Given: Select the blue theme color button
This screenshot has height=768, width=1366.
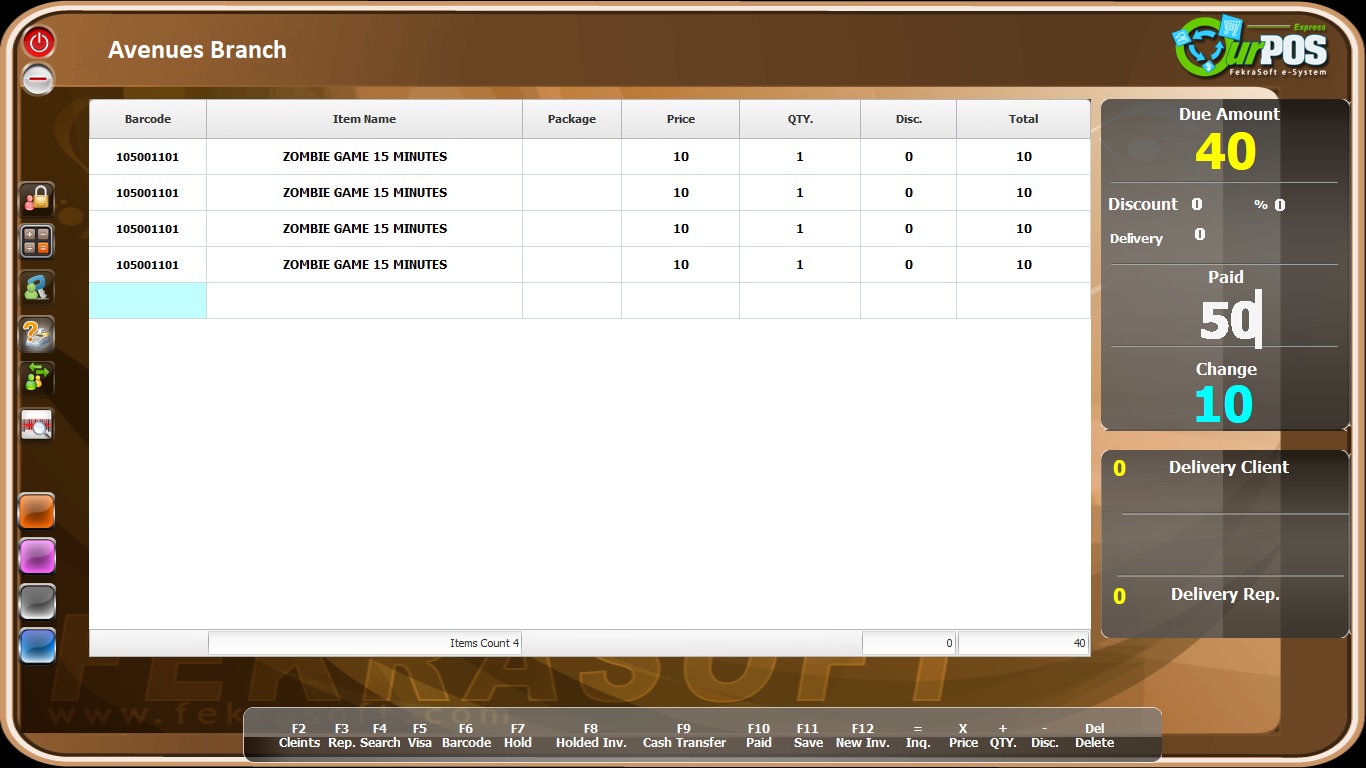Looking at the screenshot, I should [x=37, y=646].
